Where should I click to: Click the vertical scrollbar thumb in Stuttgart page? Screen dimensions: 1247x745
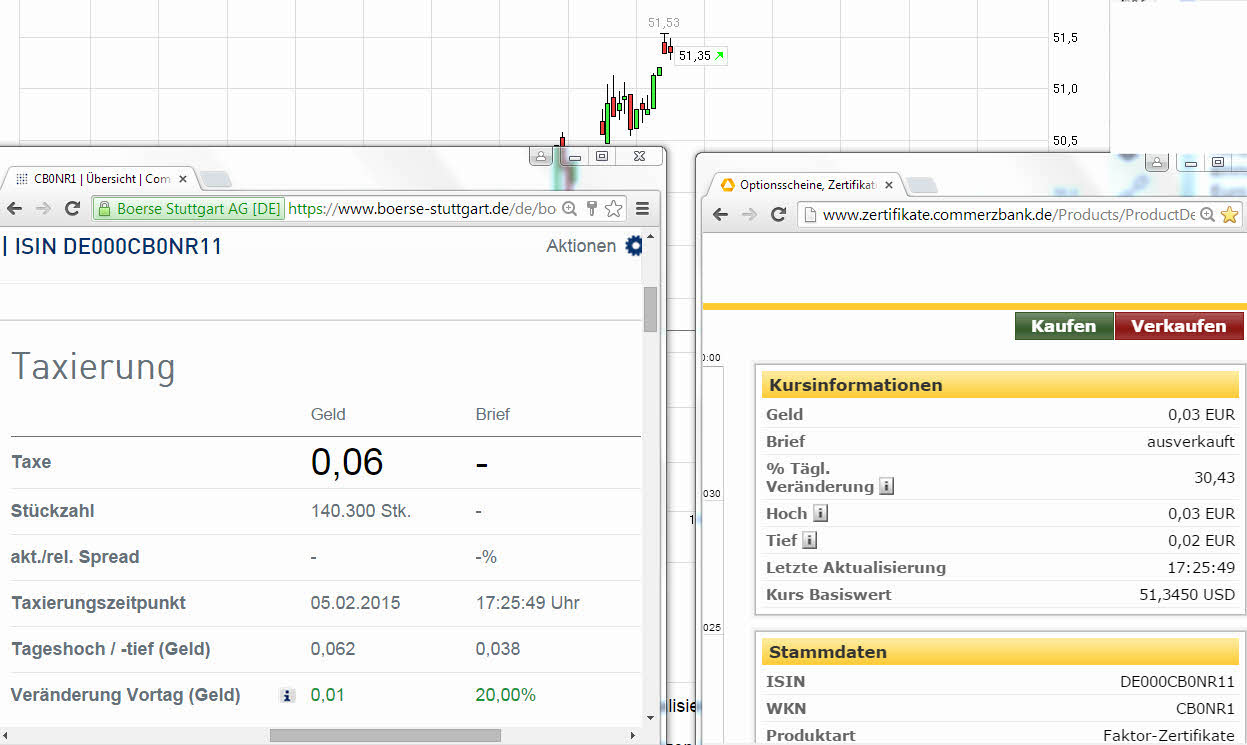(x=650, y=308)
